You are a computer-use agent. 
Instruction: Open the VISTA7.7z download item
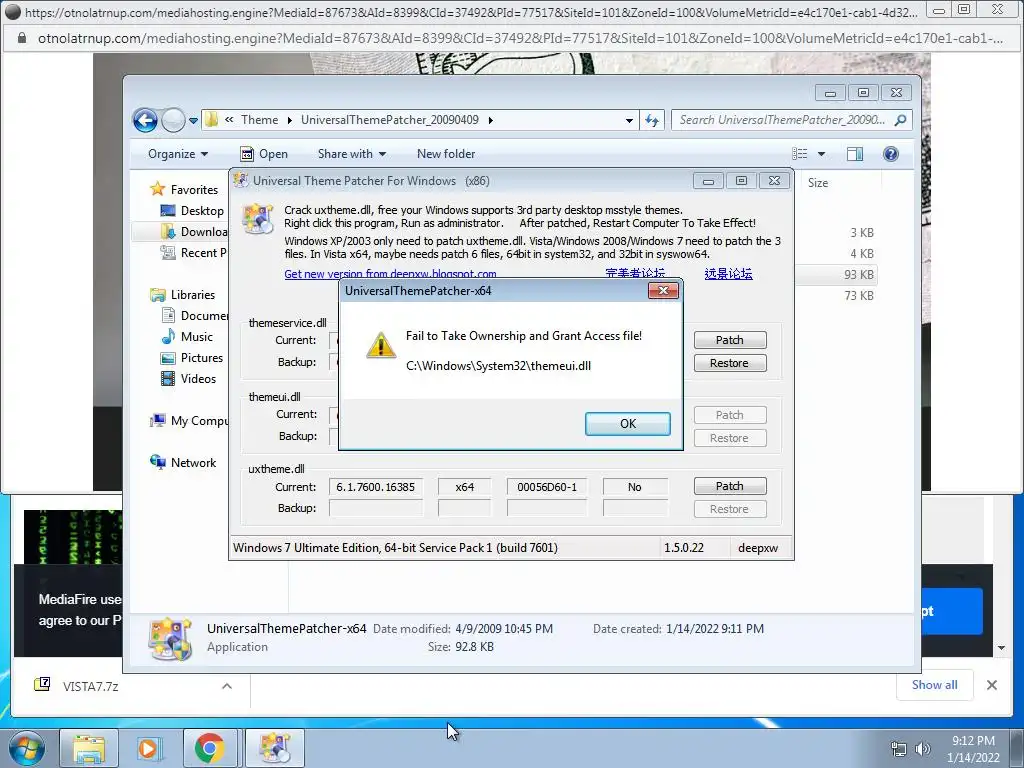click(x=91, y=686)
